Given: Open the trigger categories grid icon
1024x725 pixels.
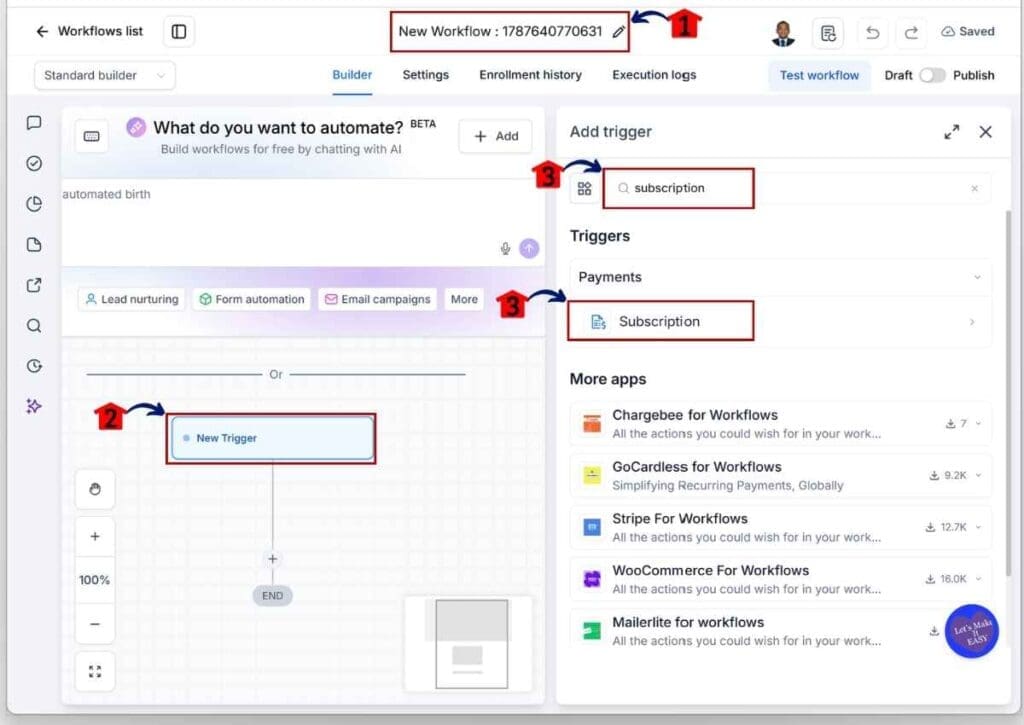Looking at the screenshot, I should pos(584,189).
